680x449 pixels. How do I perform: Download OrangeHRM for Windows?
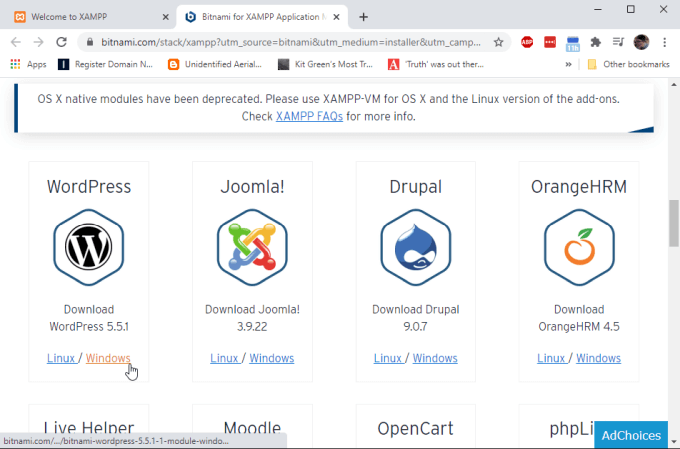pos(598,358)
